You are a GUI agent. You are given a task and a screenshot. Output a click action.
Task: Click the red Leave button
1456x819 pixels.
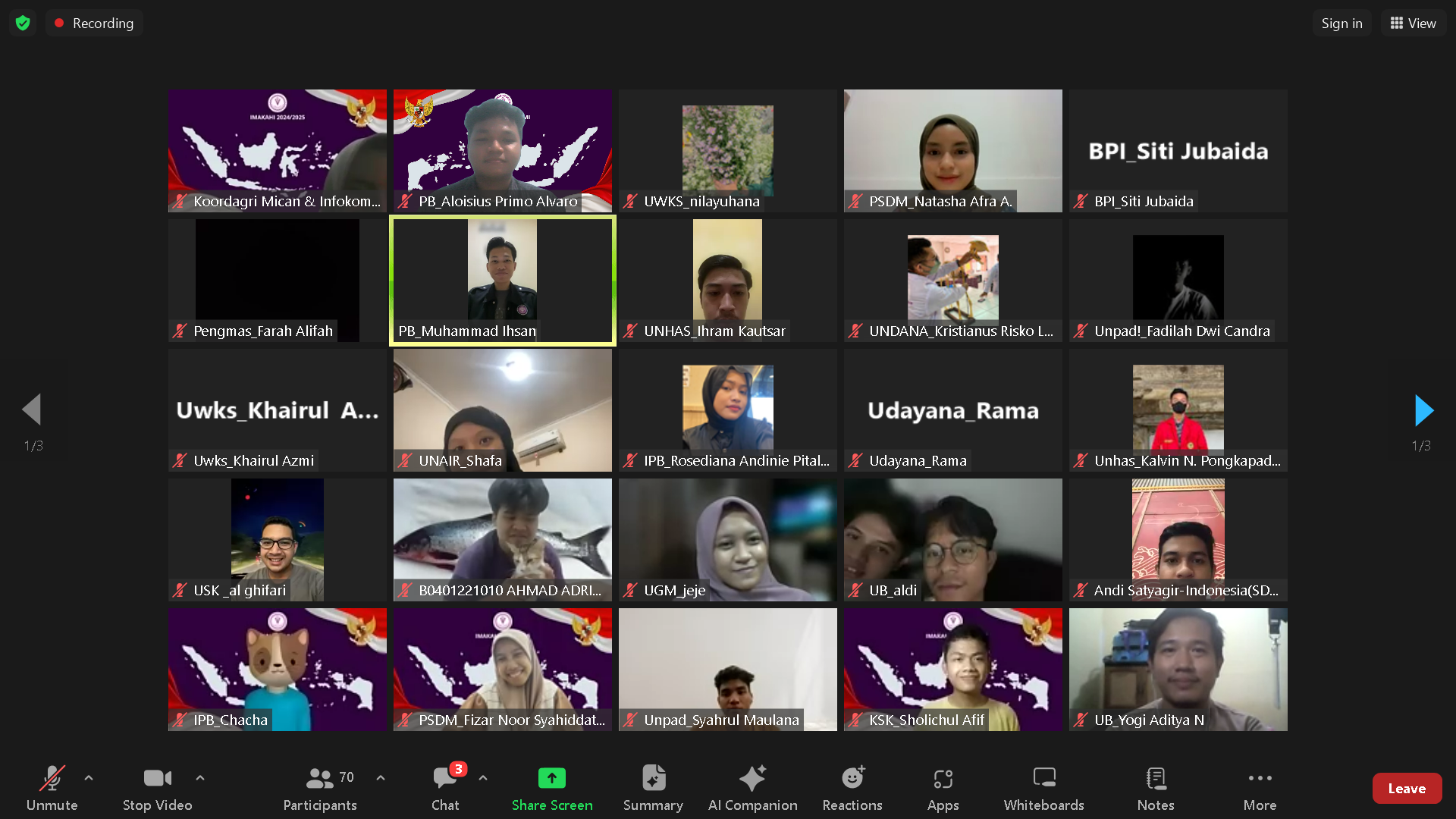coord(1406,789)
